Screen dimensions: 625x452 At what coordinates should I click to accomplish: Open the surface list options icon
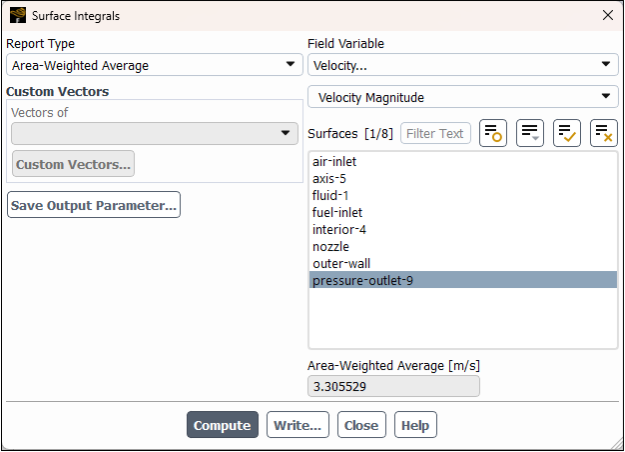[530, 133]
